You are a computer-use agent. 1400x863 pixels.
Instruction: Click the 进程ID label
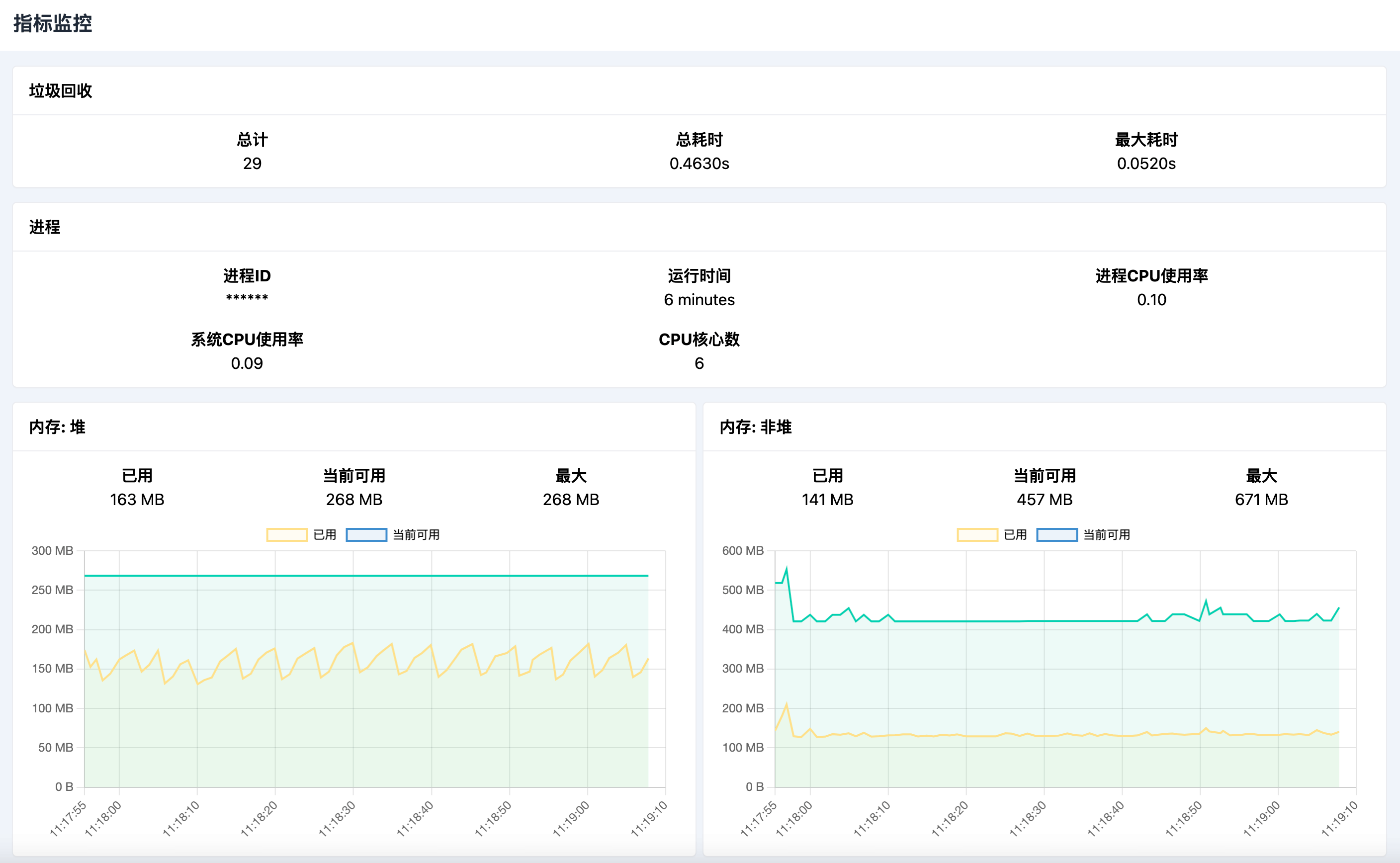coord(247,276)
